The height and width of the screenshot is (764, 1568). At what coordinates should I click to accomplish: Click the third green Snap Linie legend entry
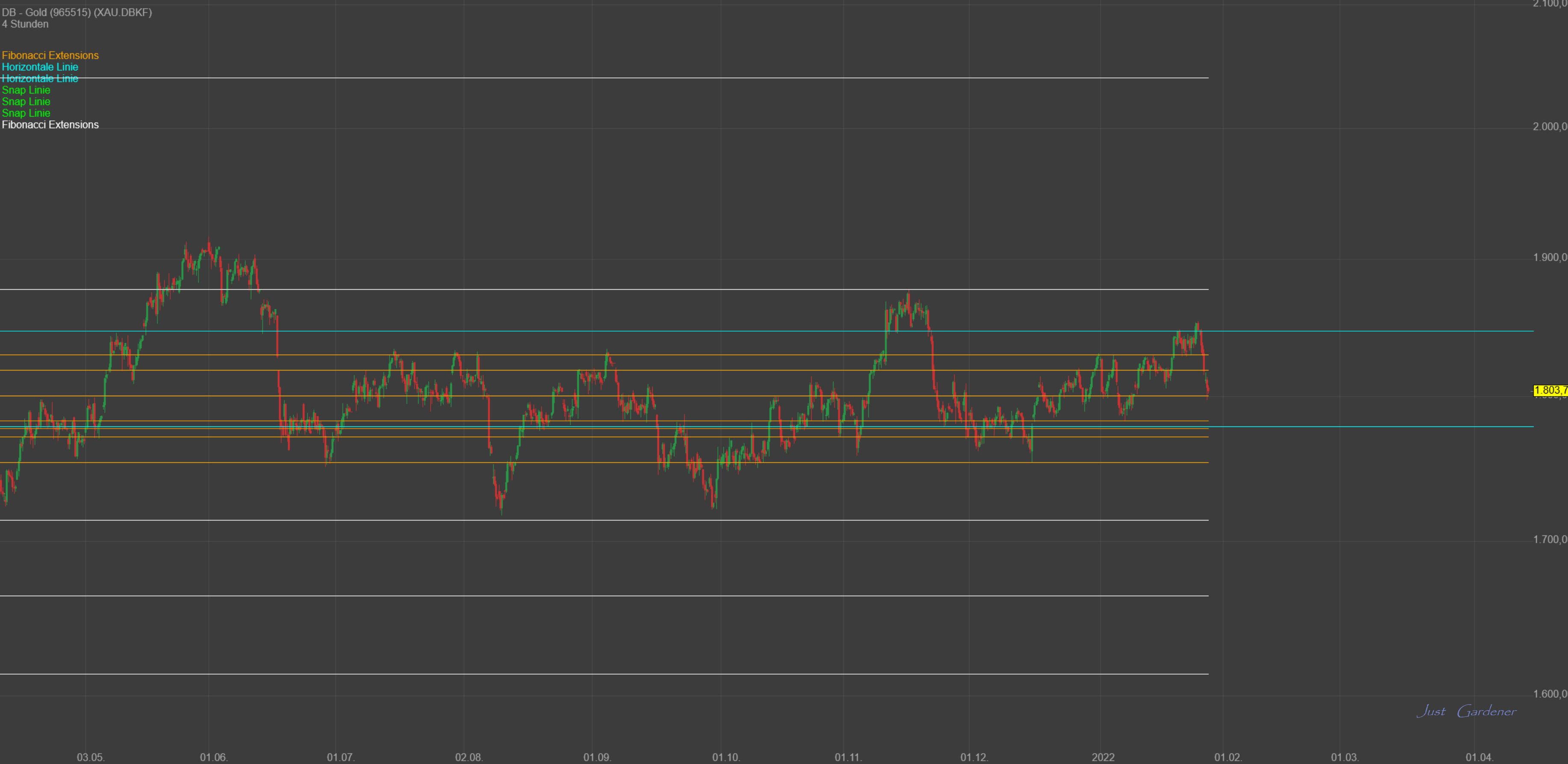pyautogui.click(x=26, y=112)
